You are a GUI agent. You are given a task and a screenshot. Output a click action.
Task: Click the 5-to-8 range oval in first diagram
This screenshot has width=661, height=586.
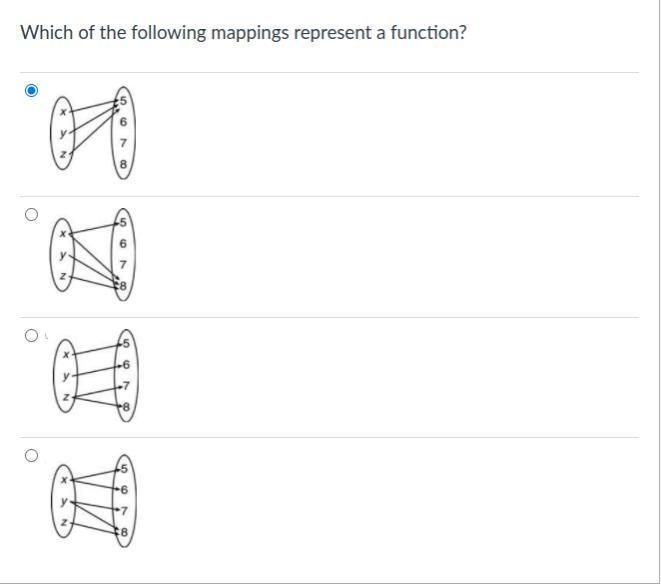click(123, 134)
